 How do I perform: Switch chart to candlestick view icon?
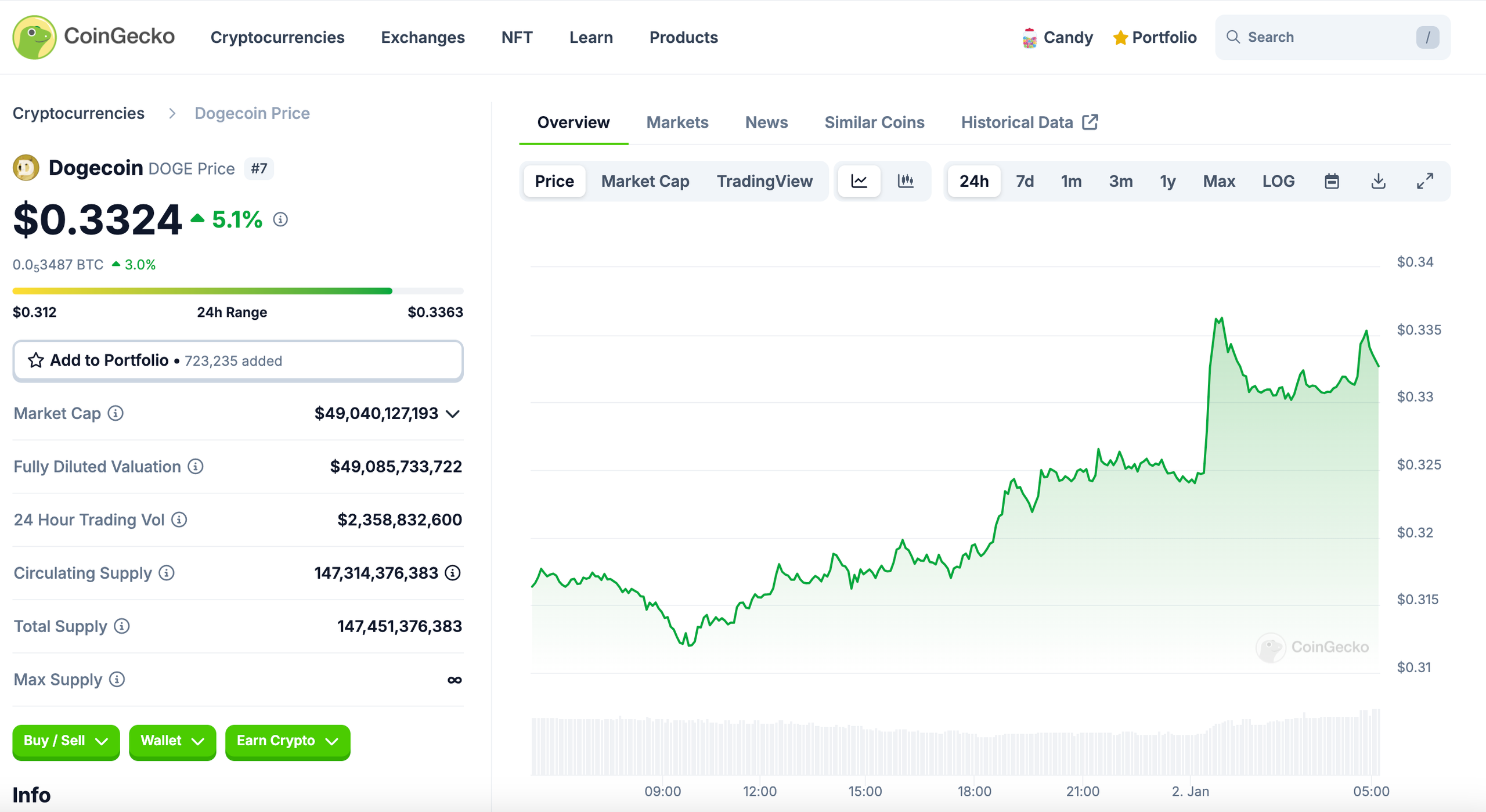click(x=906, y=181)
